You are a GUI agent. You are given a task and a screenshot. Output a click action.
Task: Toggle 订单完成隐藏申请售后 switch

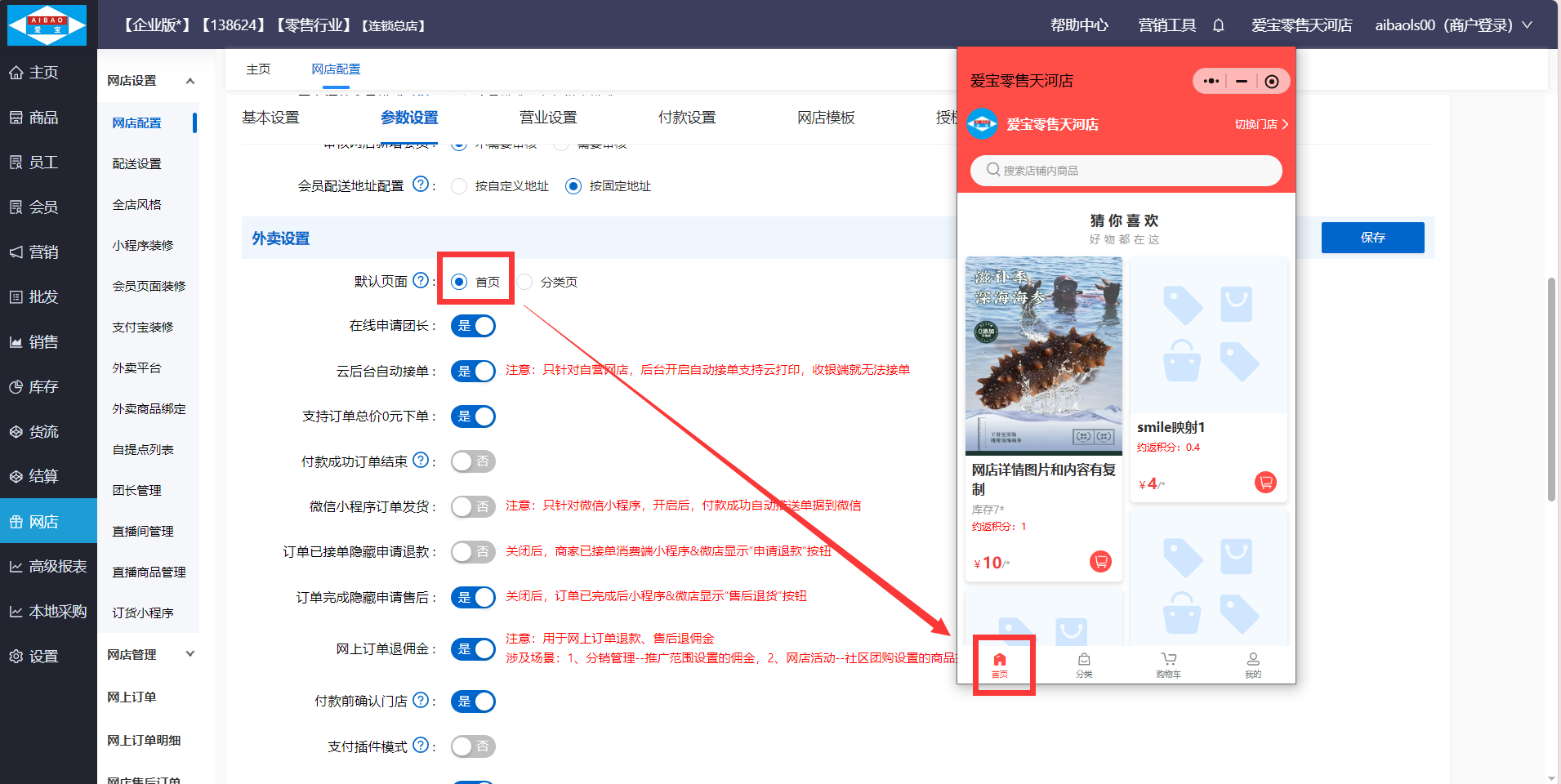click(473, 597)
